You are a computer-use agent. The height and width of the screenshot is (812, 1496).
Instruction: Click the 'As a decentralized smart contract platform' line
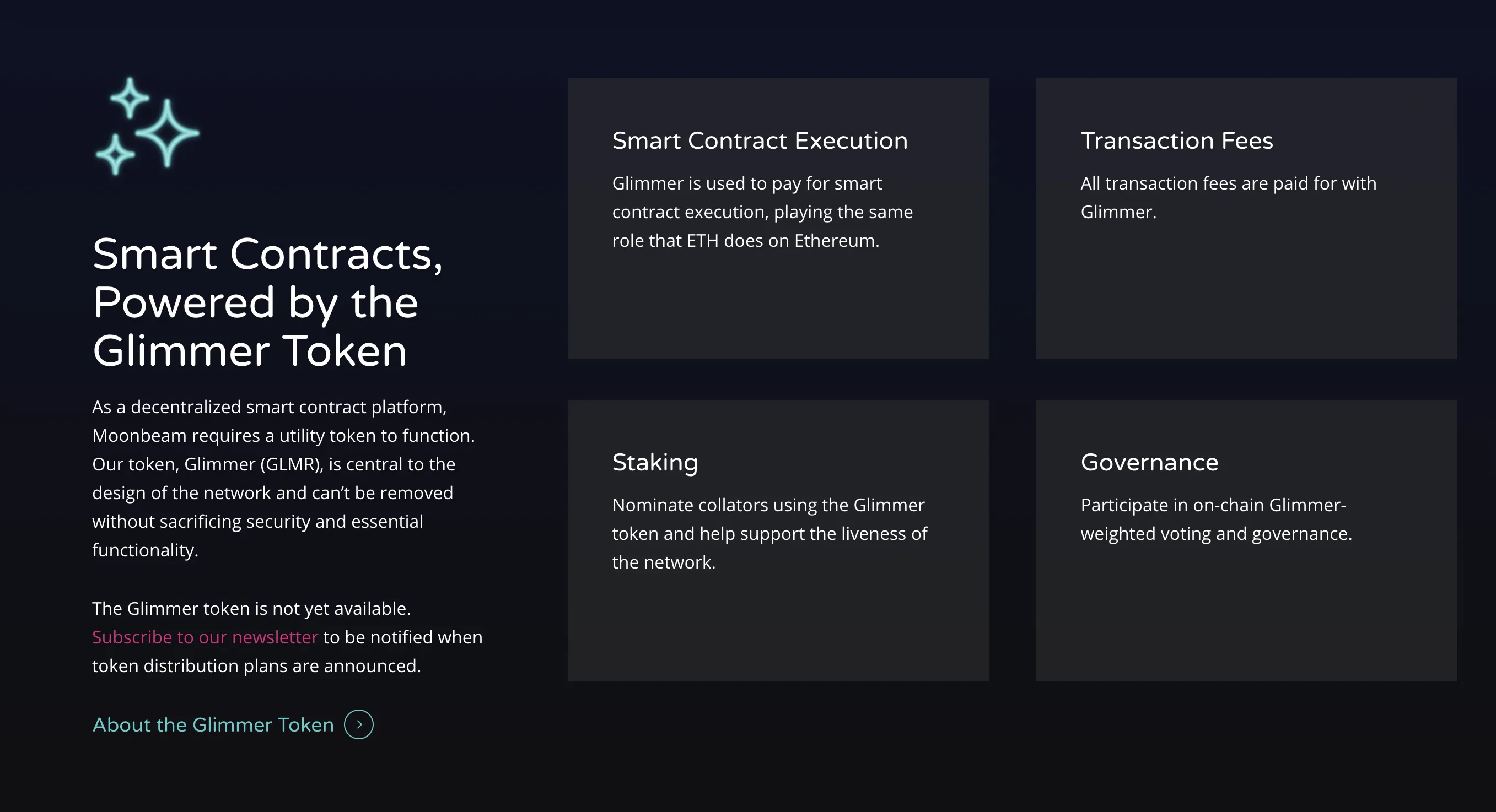(270, 407)
